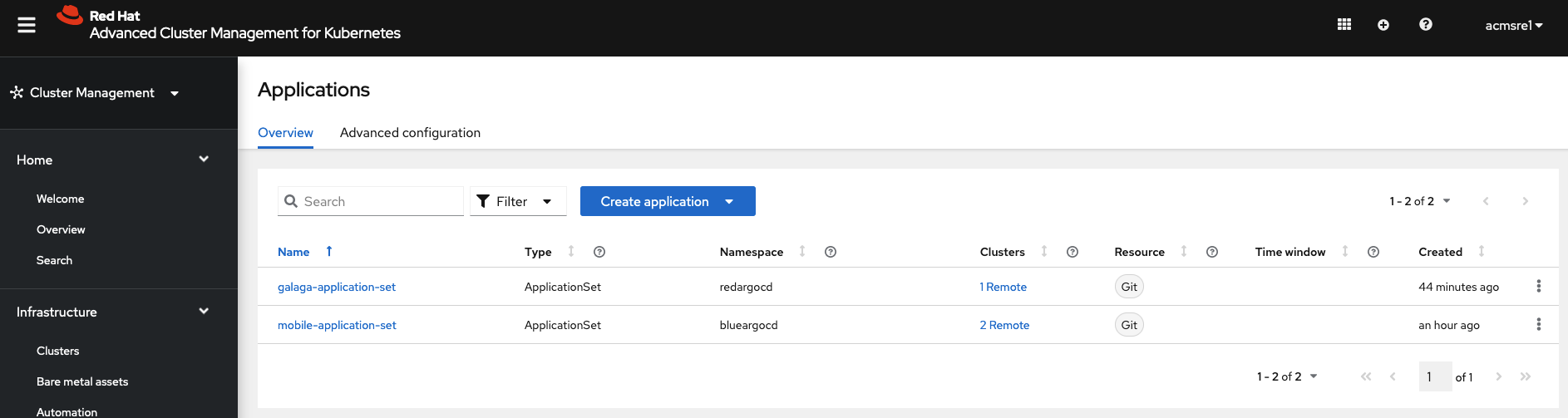Click the 1 Remote clusters link

pos(1003,287)
